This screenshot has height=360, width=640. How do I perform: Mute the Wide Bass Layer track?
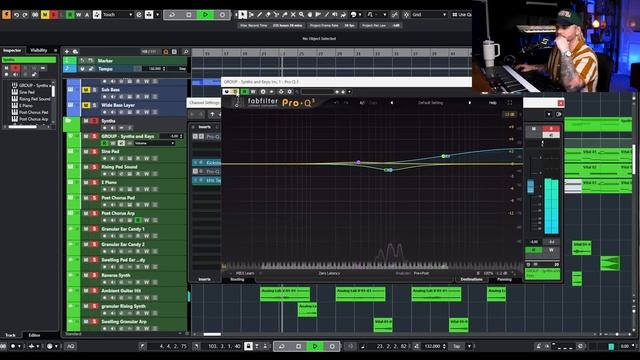[86, 105]
